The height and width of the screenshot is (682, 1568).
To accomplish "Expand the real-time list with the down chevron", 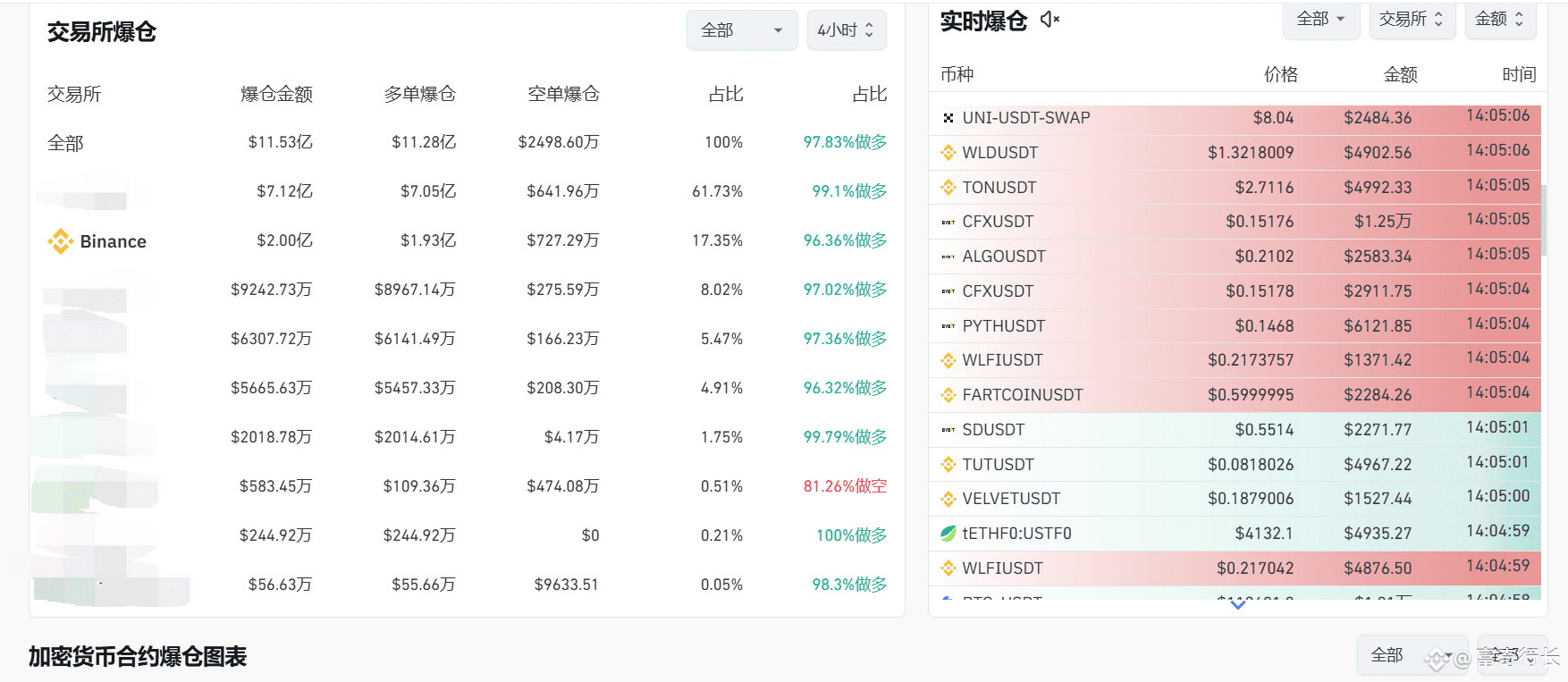I will [x=1238, y=605].
